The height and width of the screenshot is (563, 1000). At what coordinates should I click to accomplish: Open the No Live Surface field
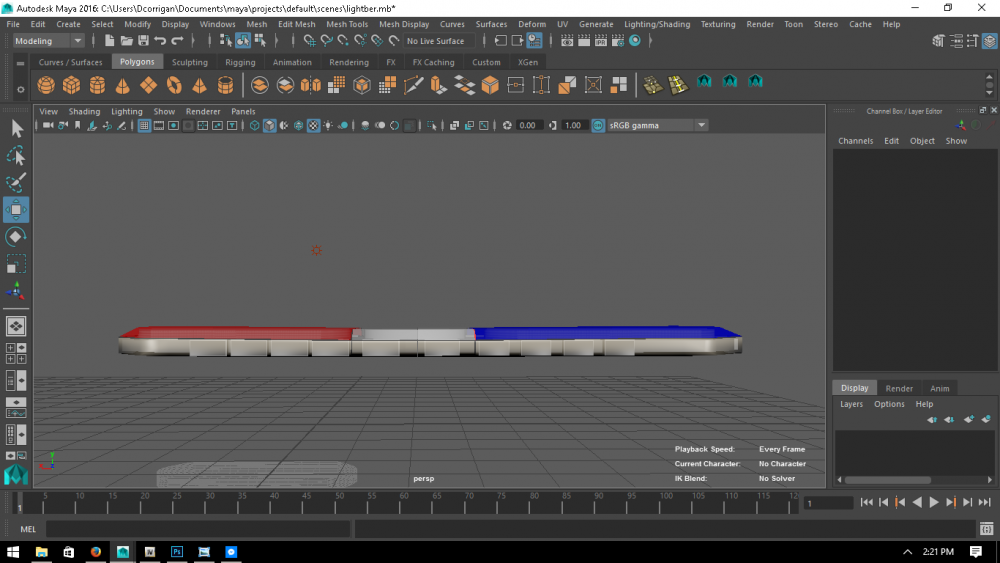(x=440, y=41)
